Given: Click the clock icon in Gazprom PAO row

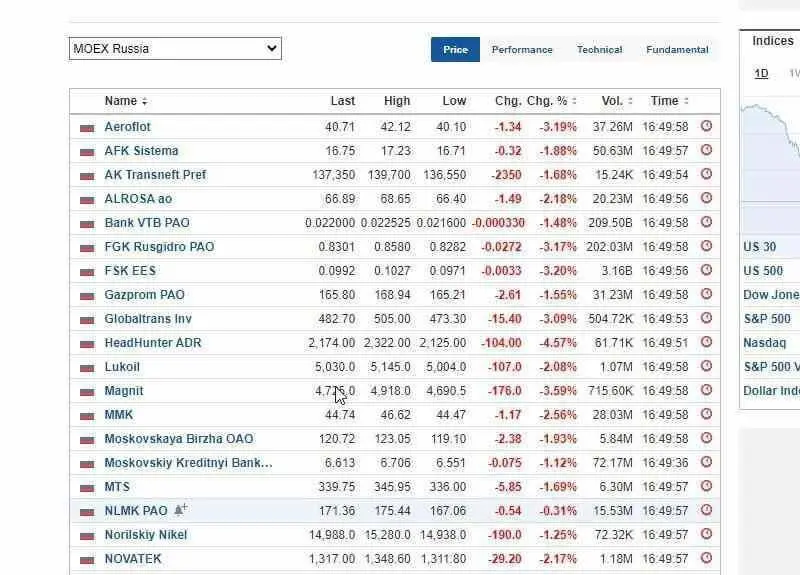Looking at the screenshot, I should [706, 294].
